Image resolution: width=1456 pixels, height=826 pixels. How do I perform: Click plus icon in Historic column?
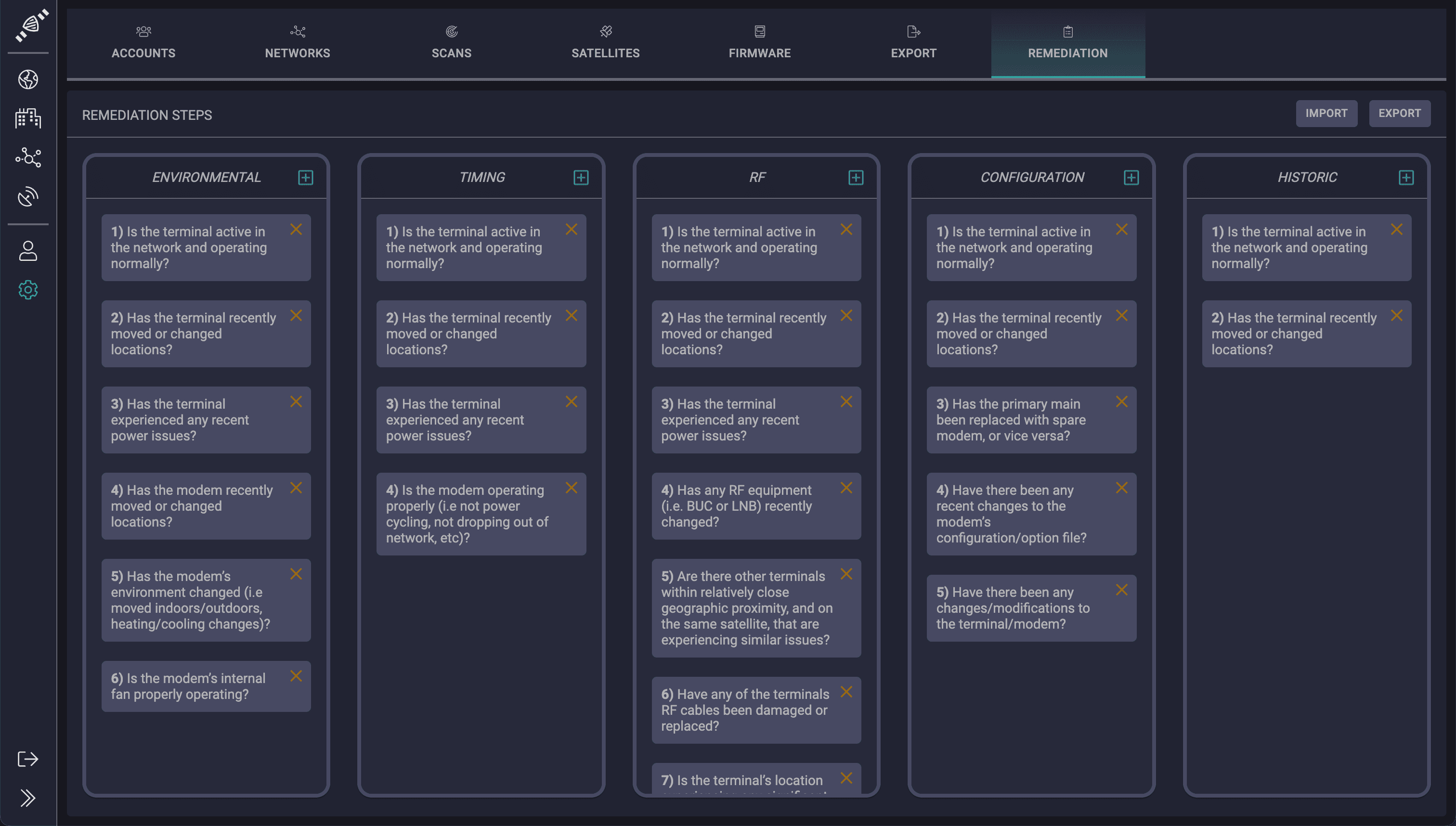tap(1406, 178)
